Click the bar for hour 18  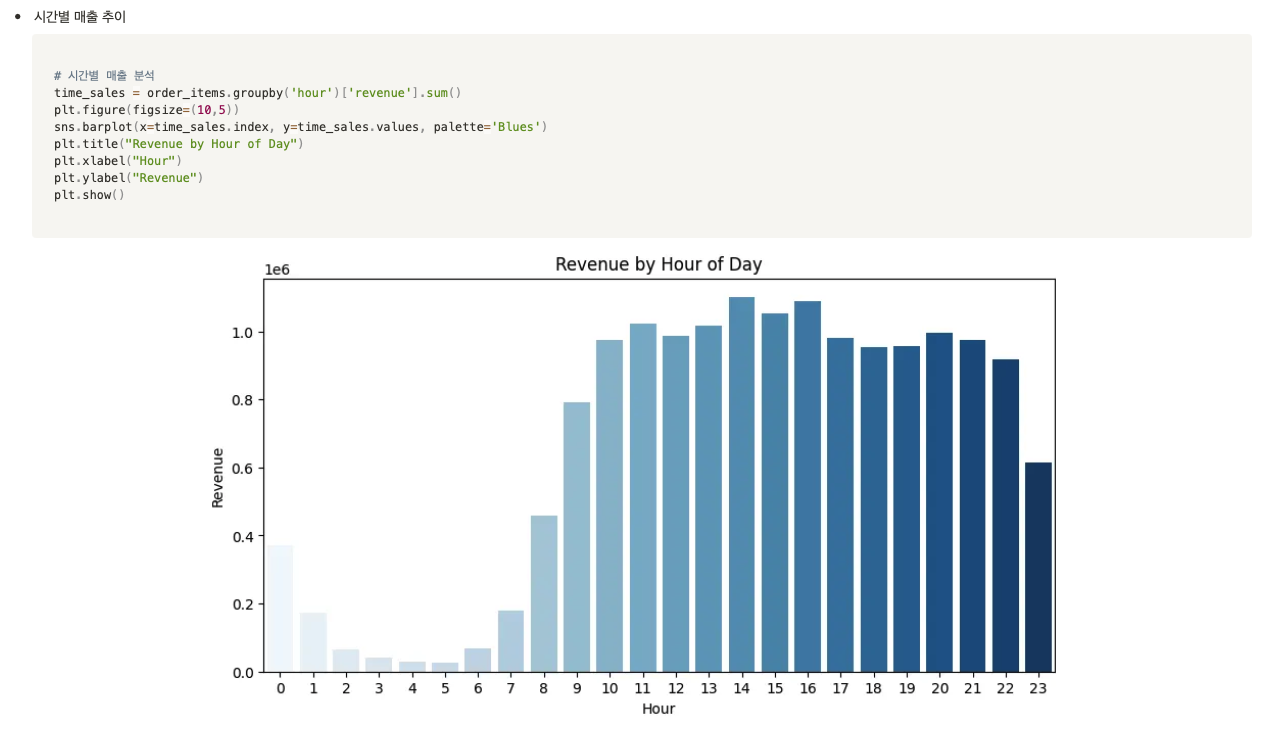874,510
